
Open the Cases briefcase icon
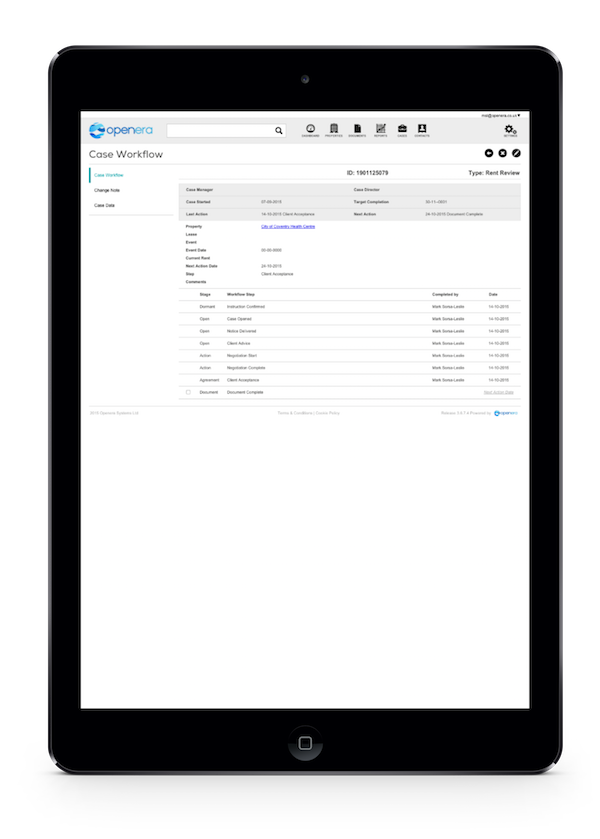(x=402, y=129)
